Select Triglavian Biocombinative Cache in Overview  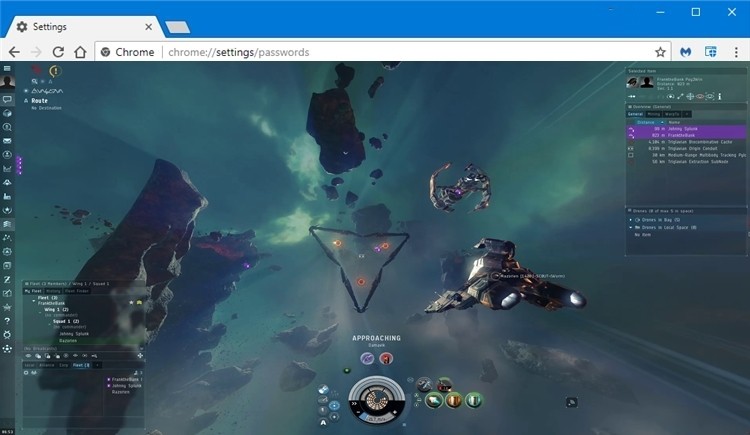(x=686, y=142)
